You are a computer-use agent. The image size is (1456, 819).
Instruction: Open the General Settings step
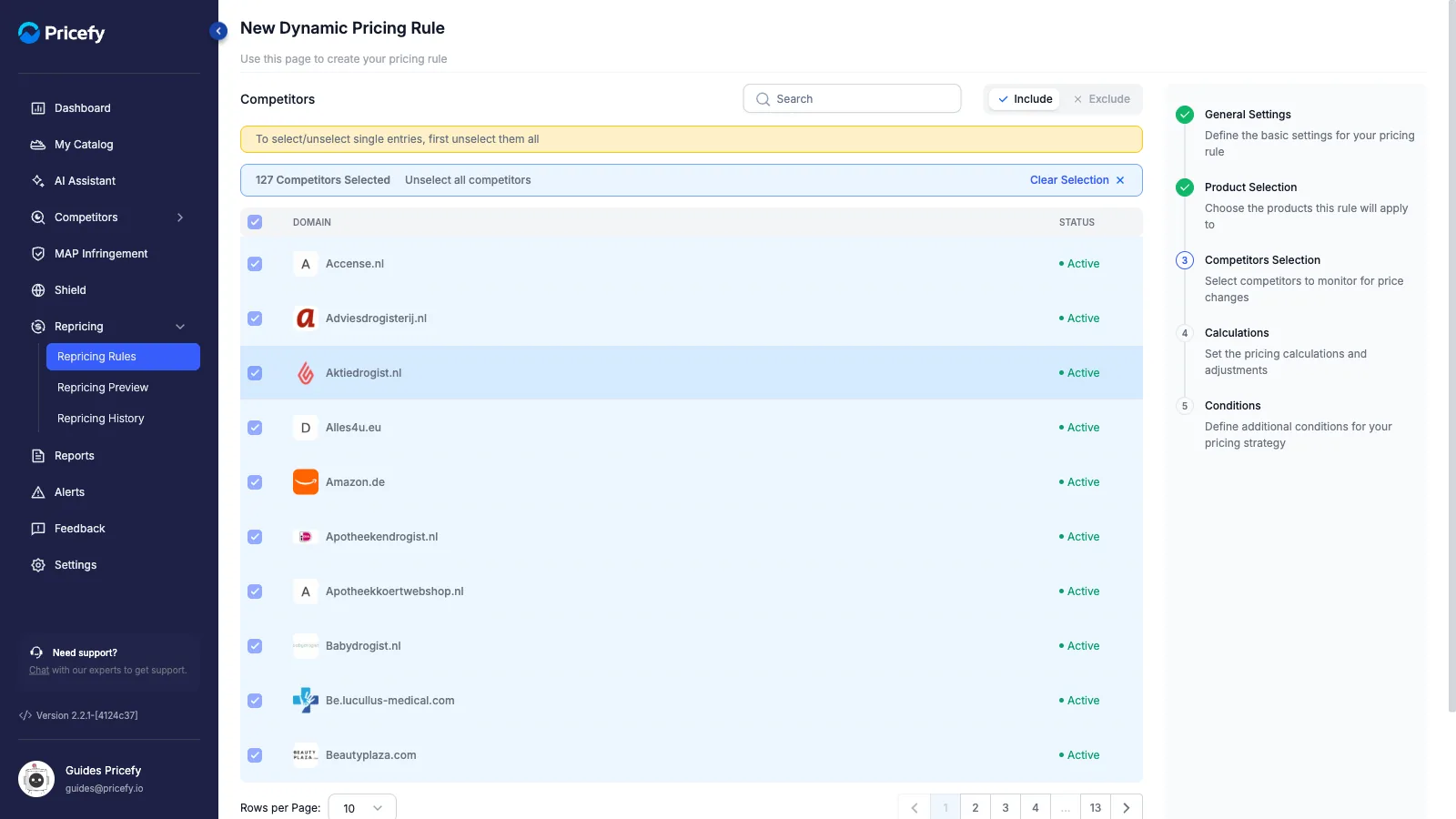[x=1248, y=115]
